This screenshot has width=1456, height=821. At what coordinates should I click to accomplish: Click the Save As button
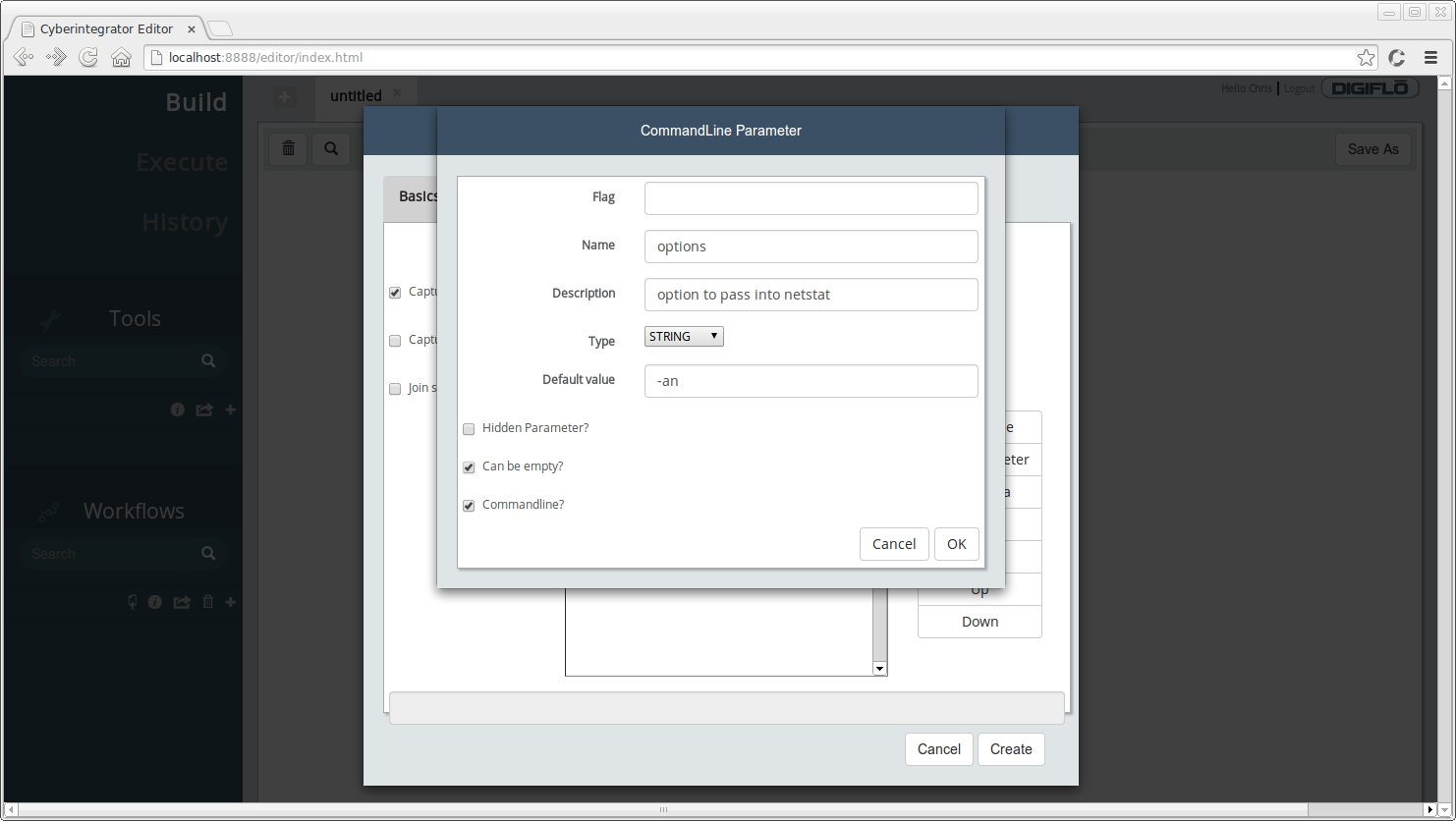1373,149
